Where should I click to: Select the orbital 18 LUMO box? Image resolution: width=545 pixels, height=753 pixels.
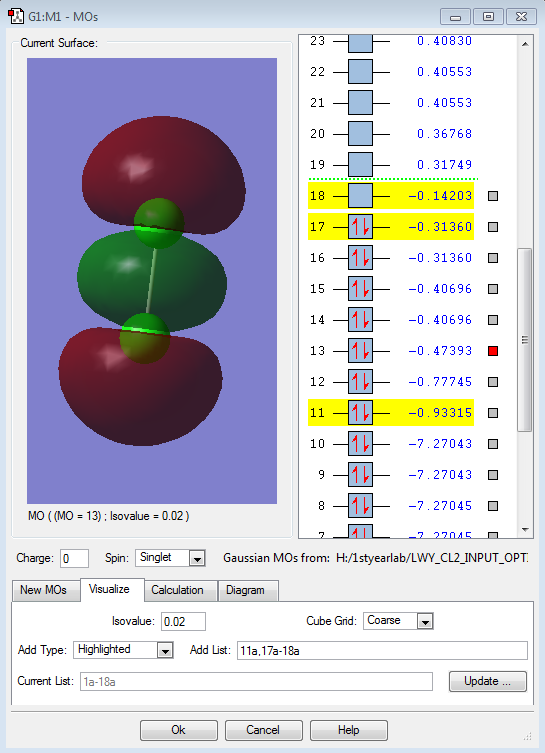point(360,196)
